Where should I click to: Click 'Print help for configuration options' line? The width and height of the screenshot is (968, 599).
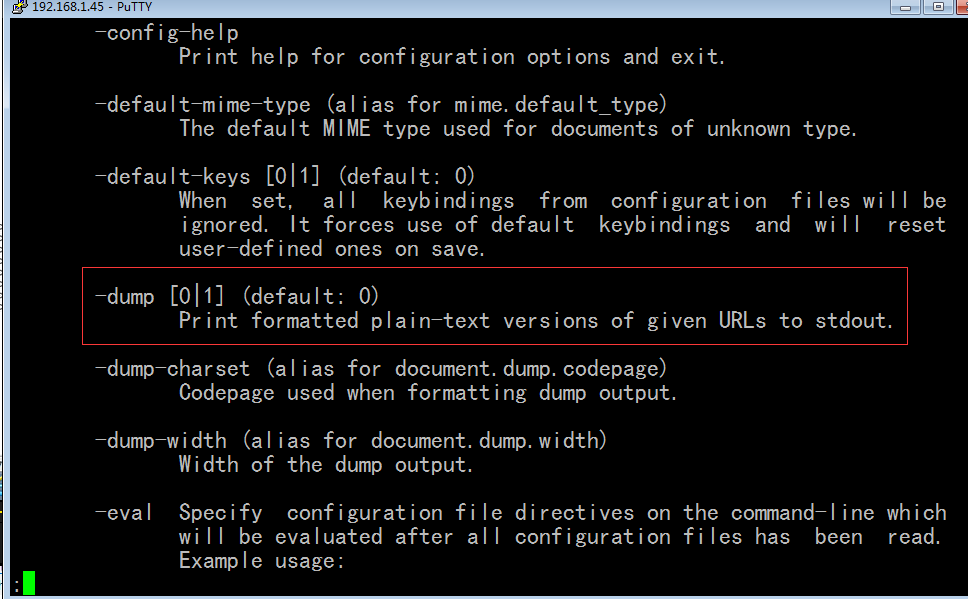(452, 57)
